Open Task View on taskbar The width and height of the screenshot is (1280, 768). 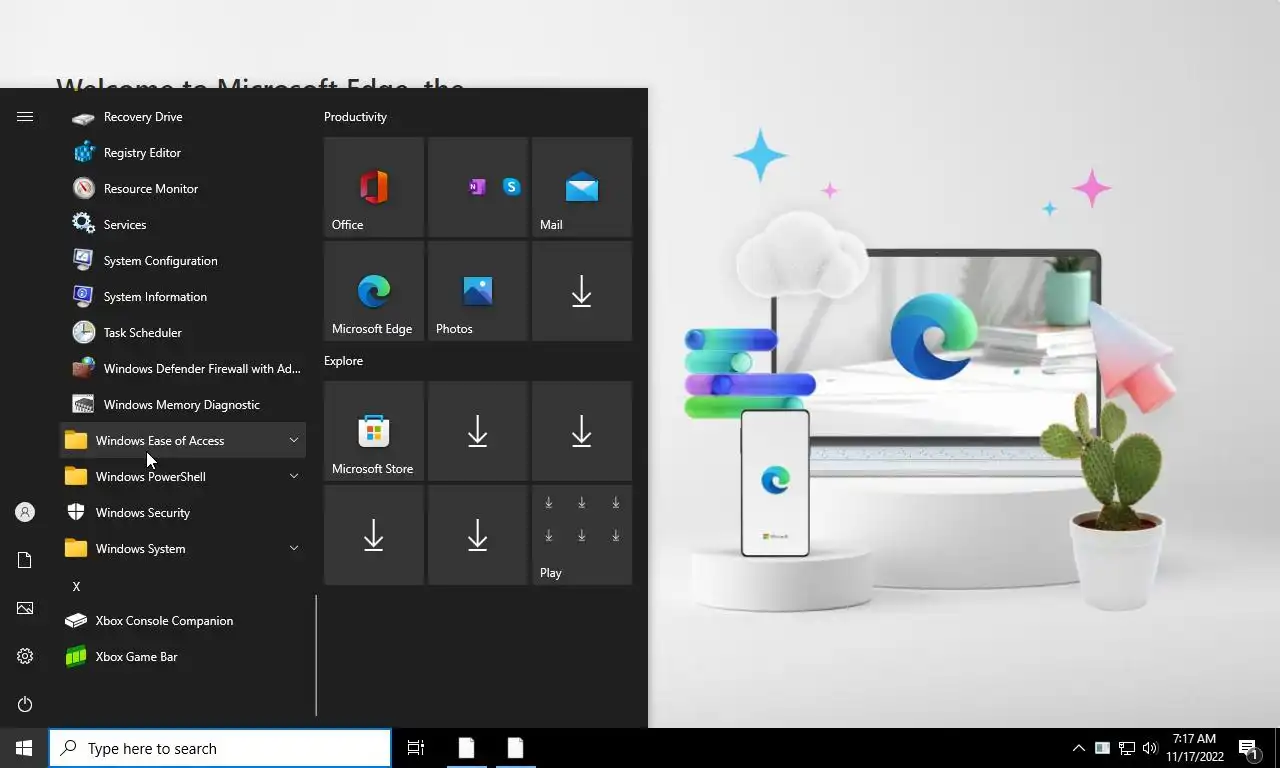(x=416, y=748)
